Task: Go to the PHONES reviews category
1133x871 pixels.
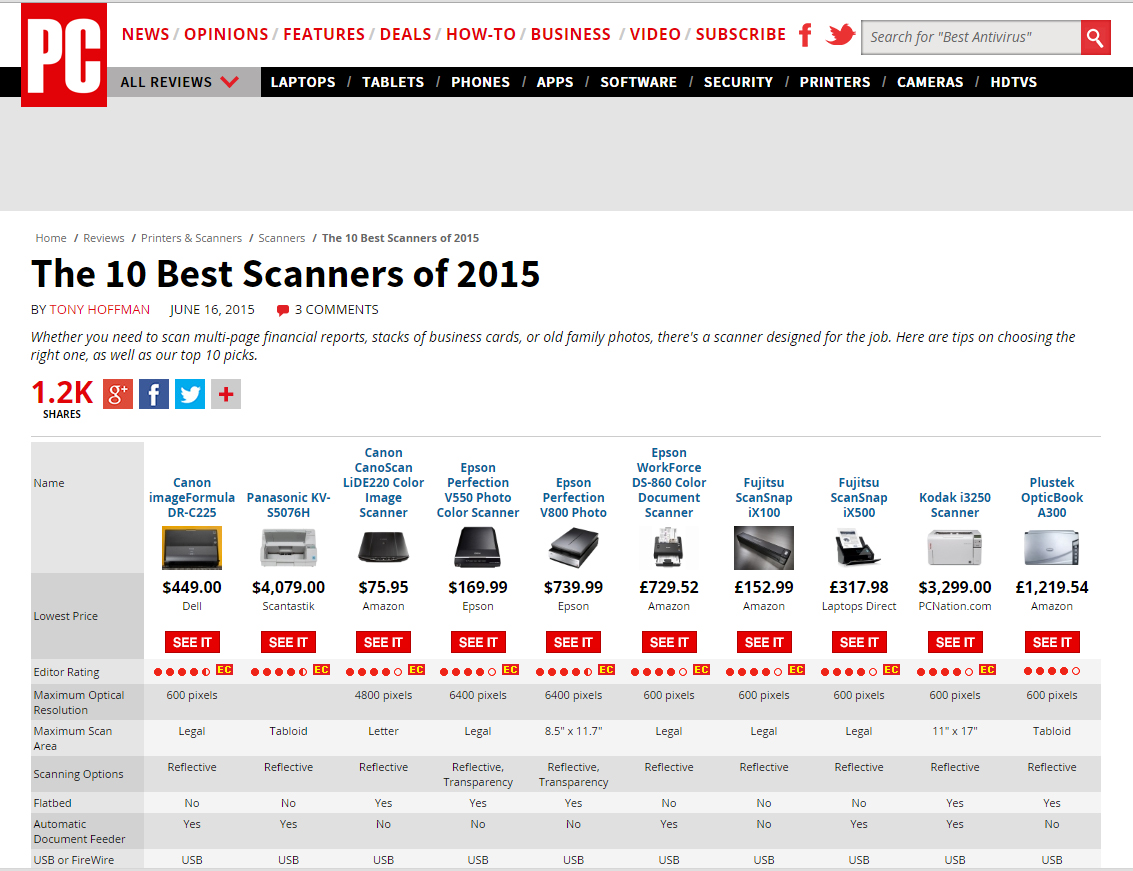Action: click(481, 82)
